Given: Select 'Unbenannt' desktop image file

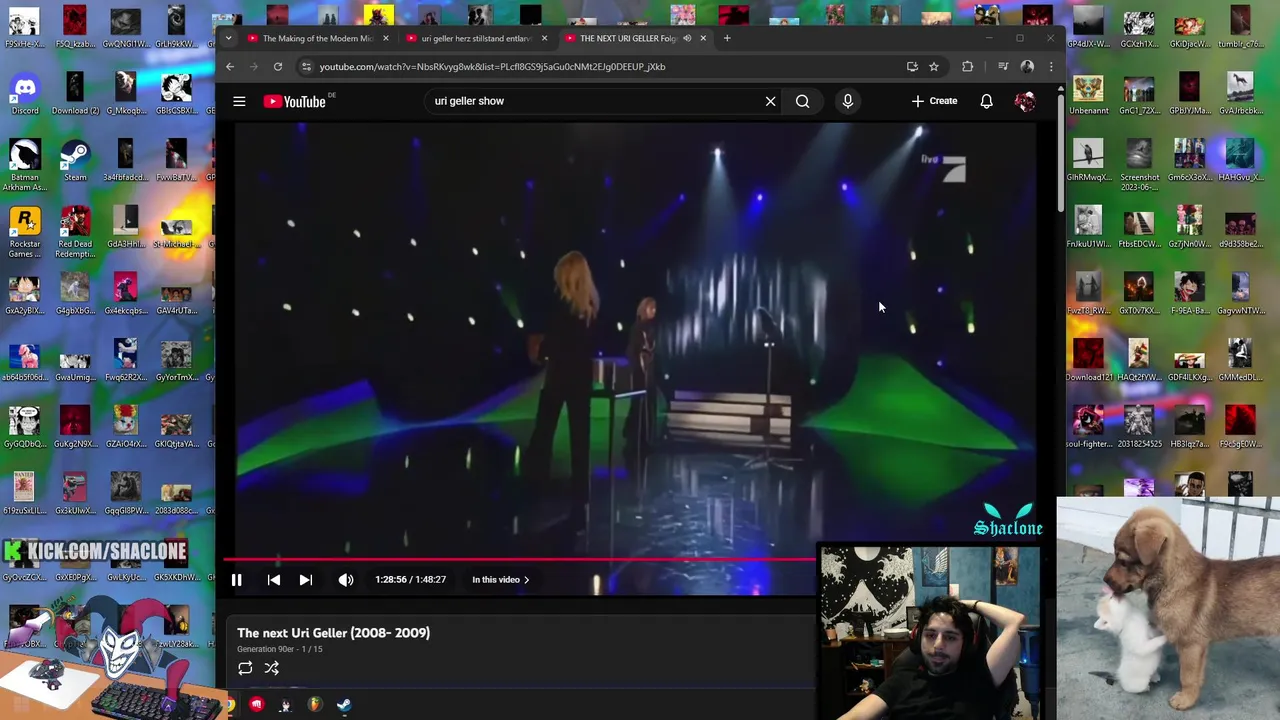Looking at the screenshot, I should click(1088, 94).
